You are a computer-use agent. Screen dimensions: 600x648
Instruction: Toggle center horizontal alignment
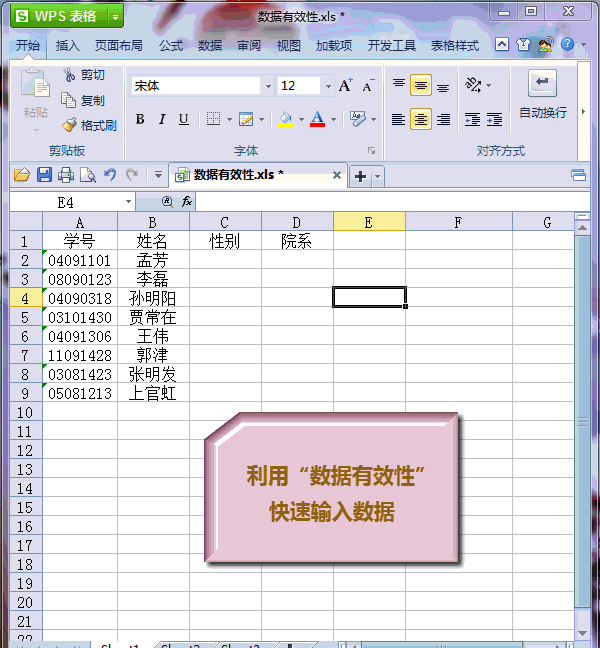pos(421,119)
